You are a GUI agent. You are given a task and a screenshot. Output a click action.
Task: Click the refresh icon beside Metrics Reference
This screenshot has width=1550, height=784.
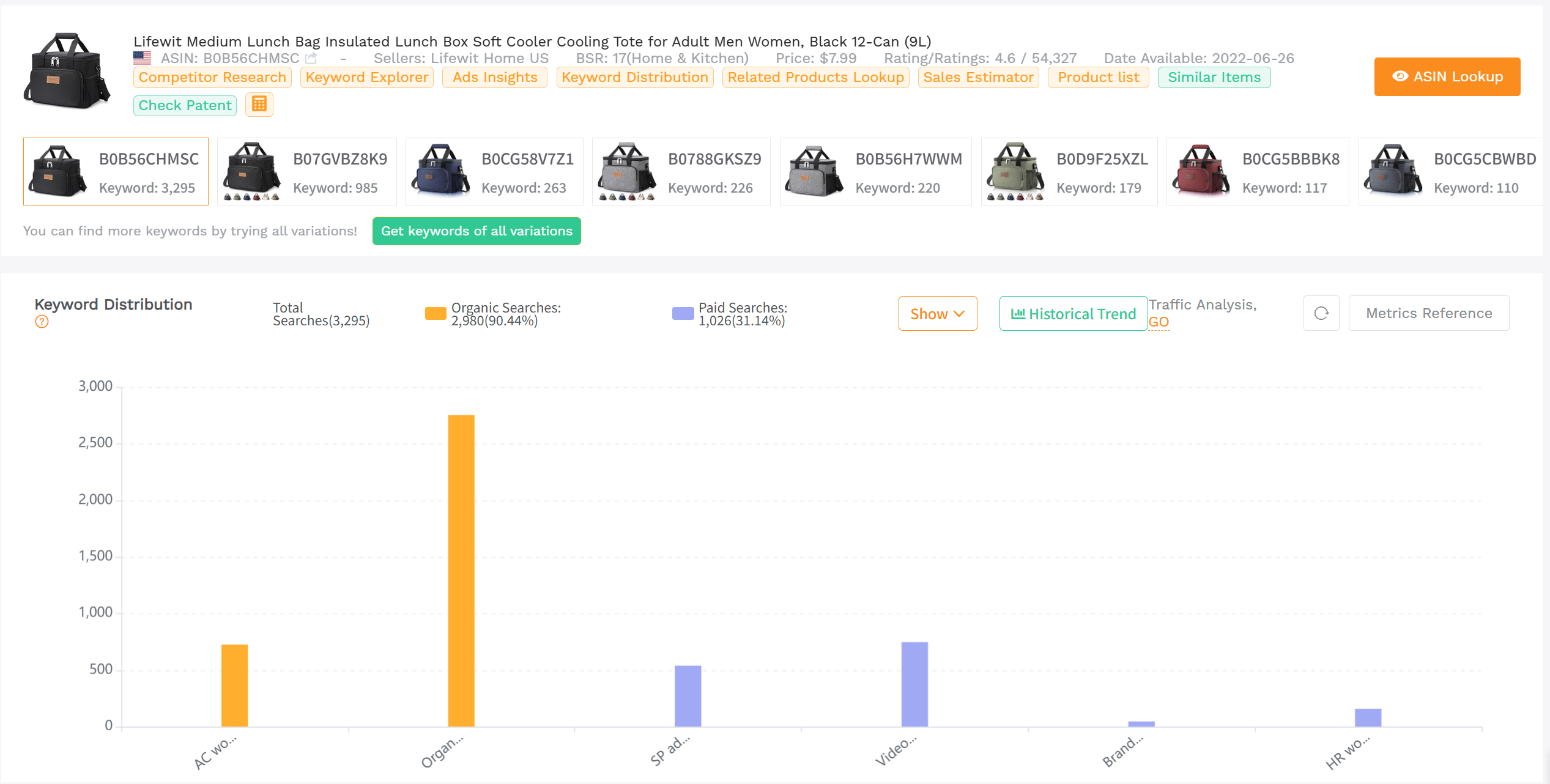(1321, 313)
